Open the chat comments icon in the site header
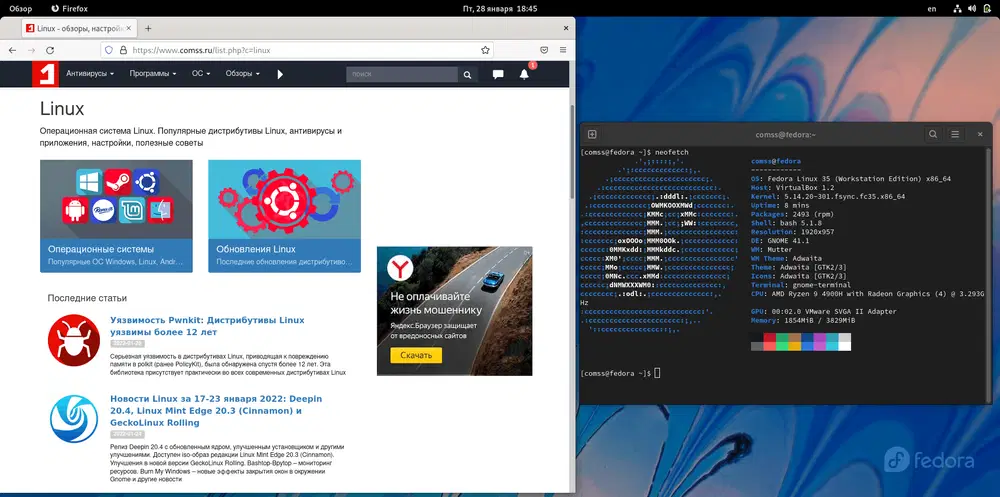The height and width of the screenshot is (497, 1000). click(498, 74)
